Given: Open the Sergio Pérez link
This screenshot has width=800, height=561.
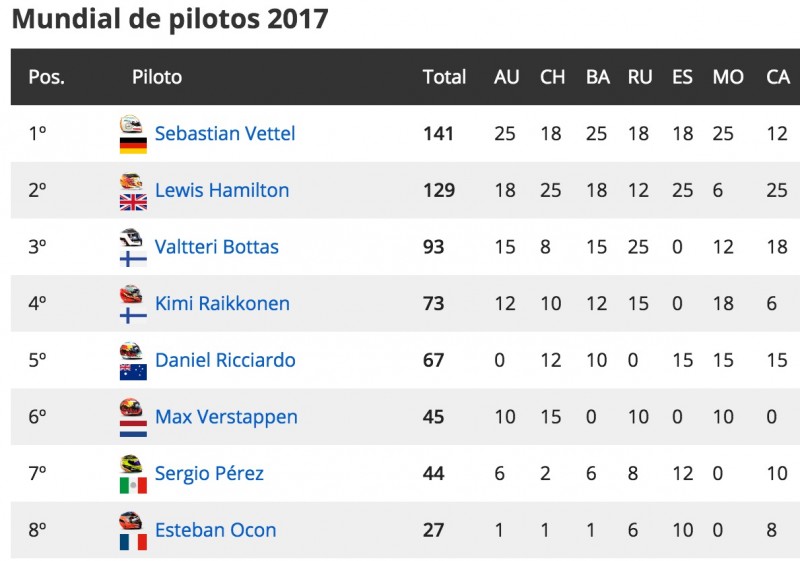Looking at the screenshot, I should click(209, 474).
